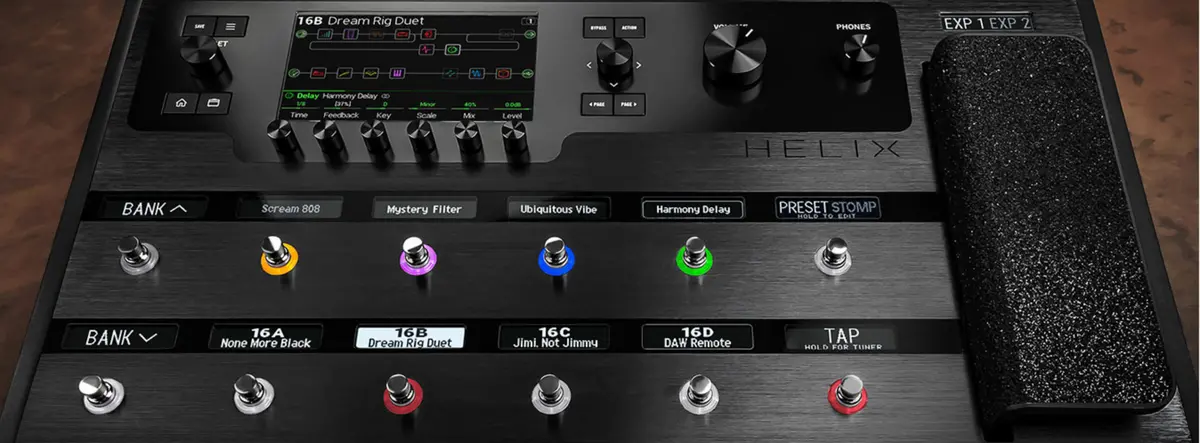Click the knob under the Time parameter
1200x443 pixels.
pyautogui.click(x=284, y=142)
